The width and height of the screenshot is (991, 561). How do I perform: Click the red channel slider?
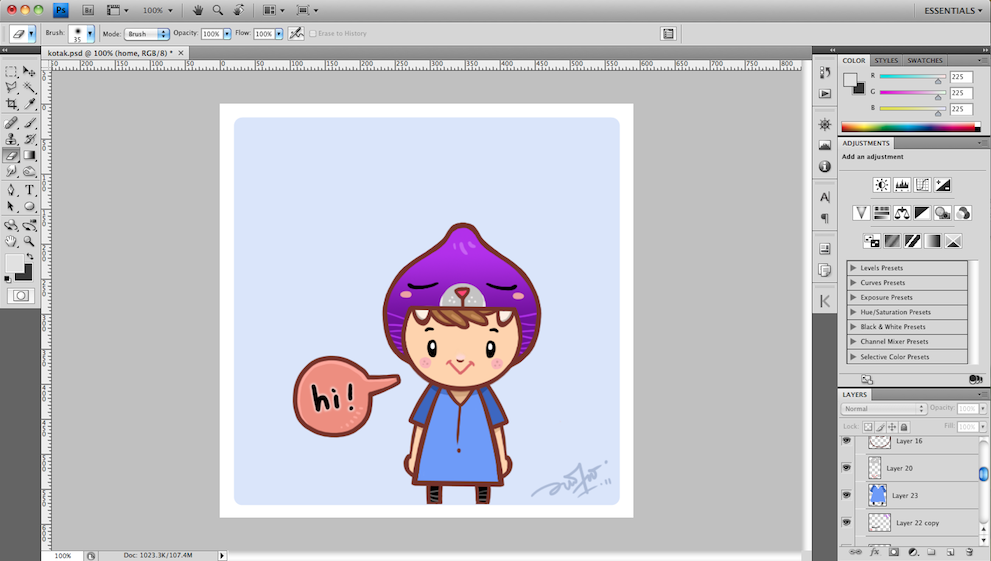tap(912, 76)
